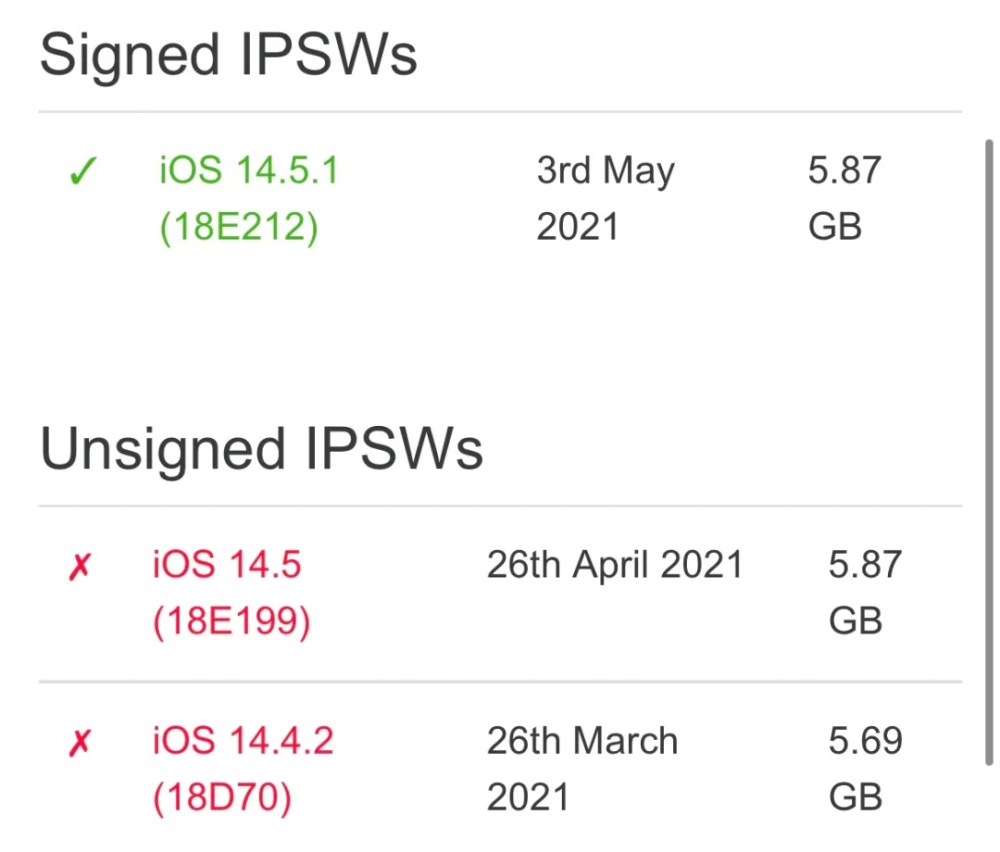Select the signed iOS 14.5.1 table row
Image resolution: width=1000 pixels, height=852 pixels.
(x=500, y=198)
